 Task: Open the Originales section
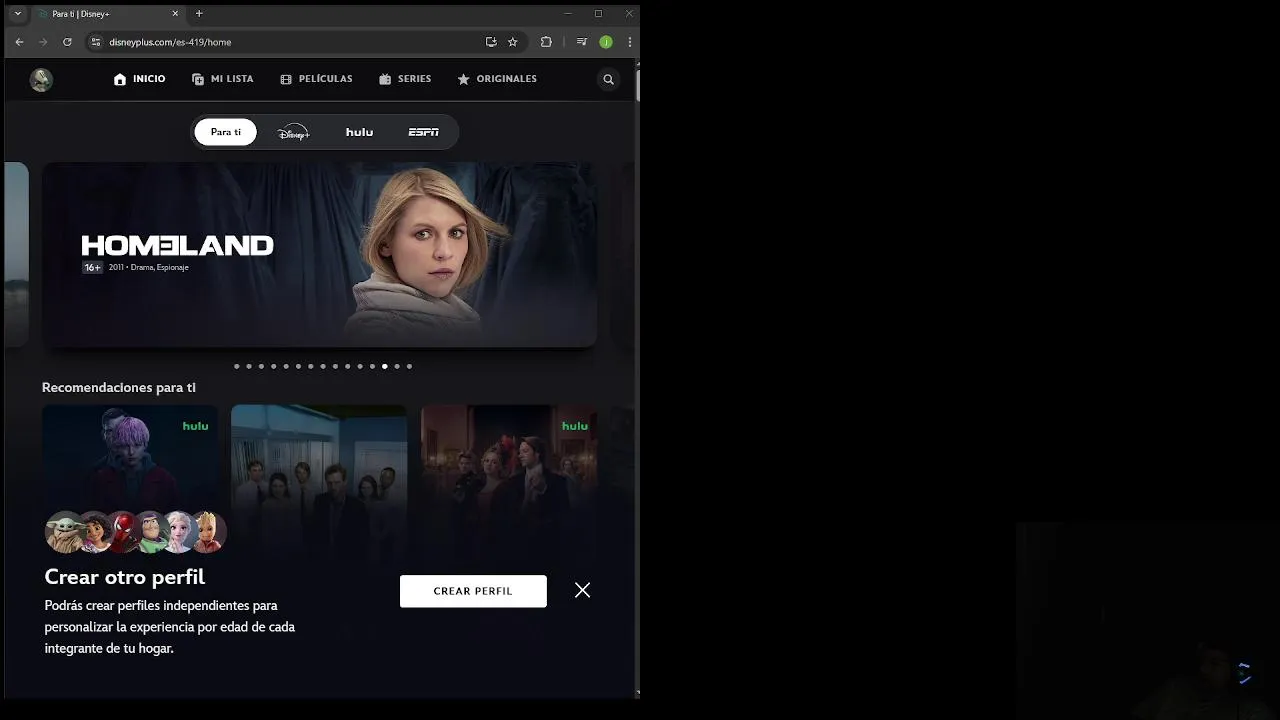[497, 79]
